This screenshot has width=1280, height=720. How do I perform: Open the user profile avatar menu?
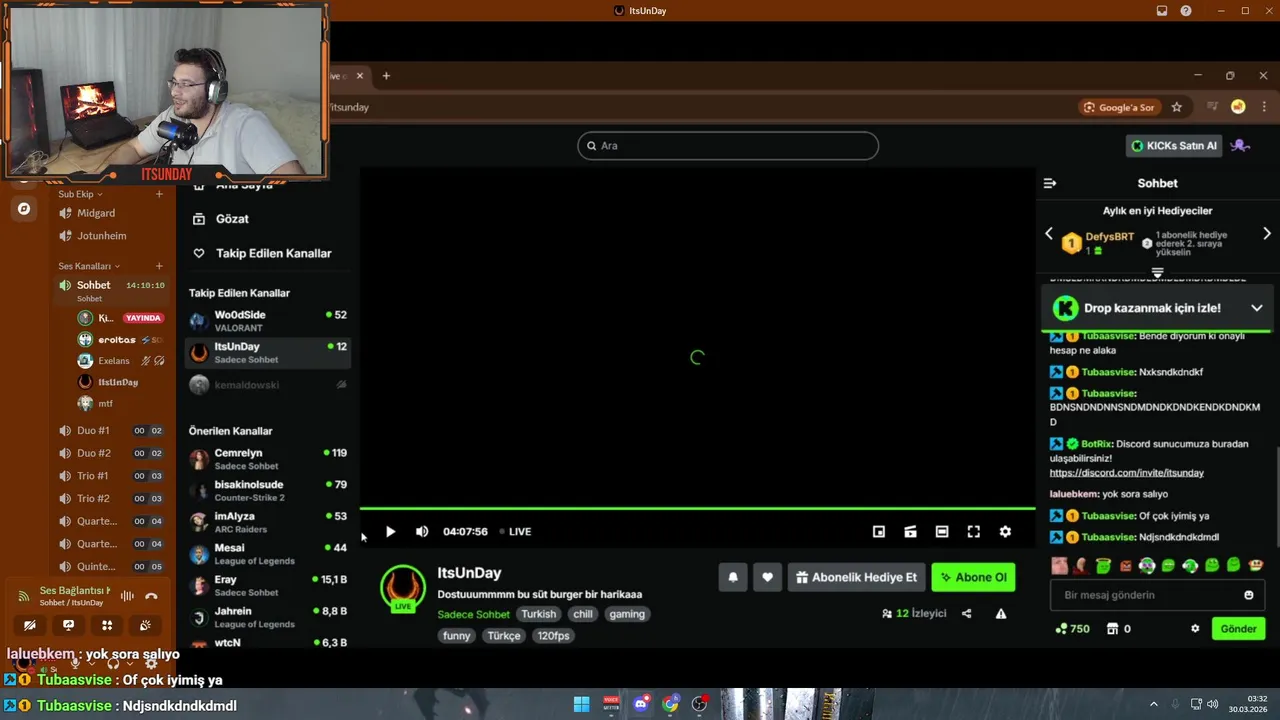[1241, 146]
